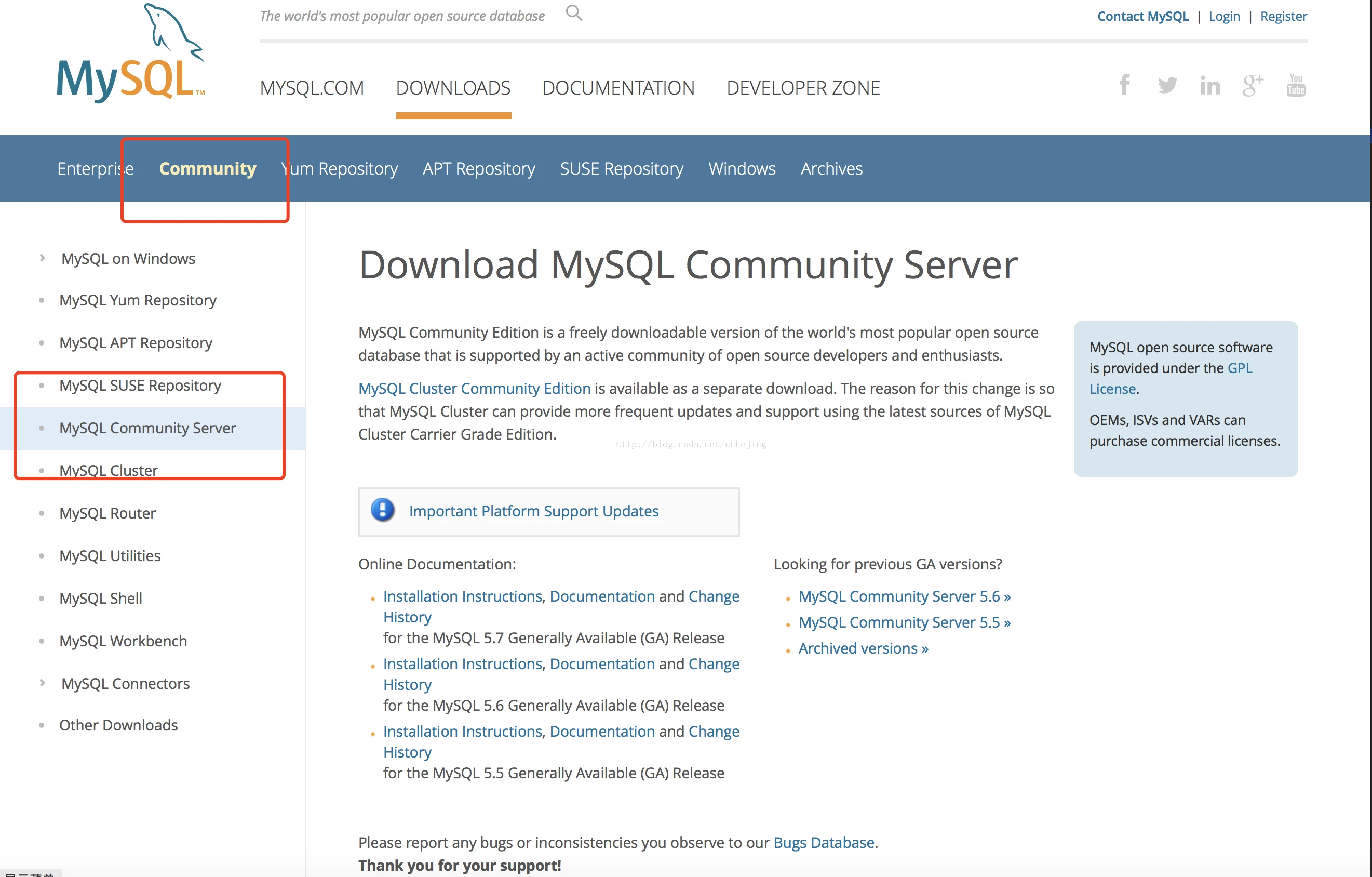Open the Twitter bird icon
The height and width of the screenshot is (877, 1372).
coord(1167,85)
